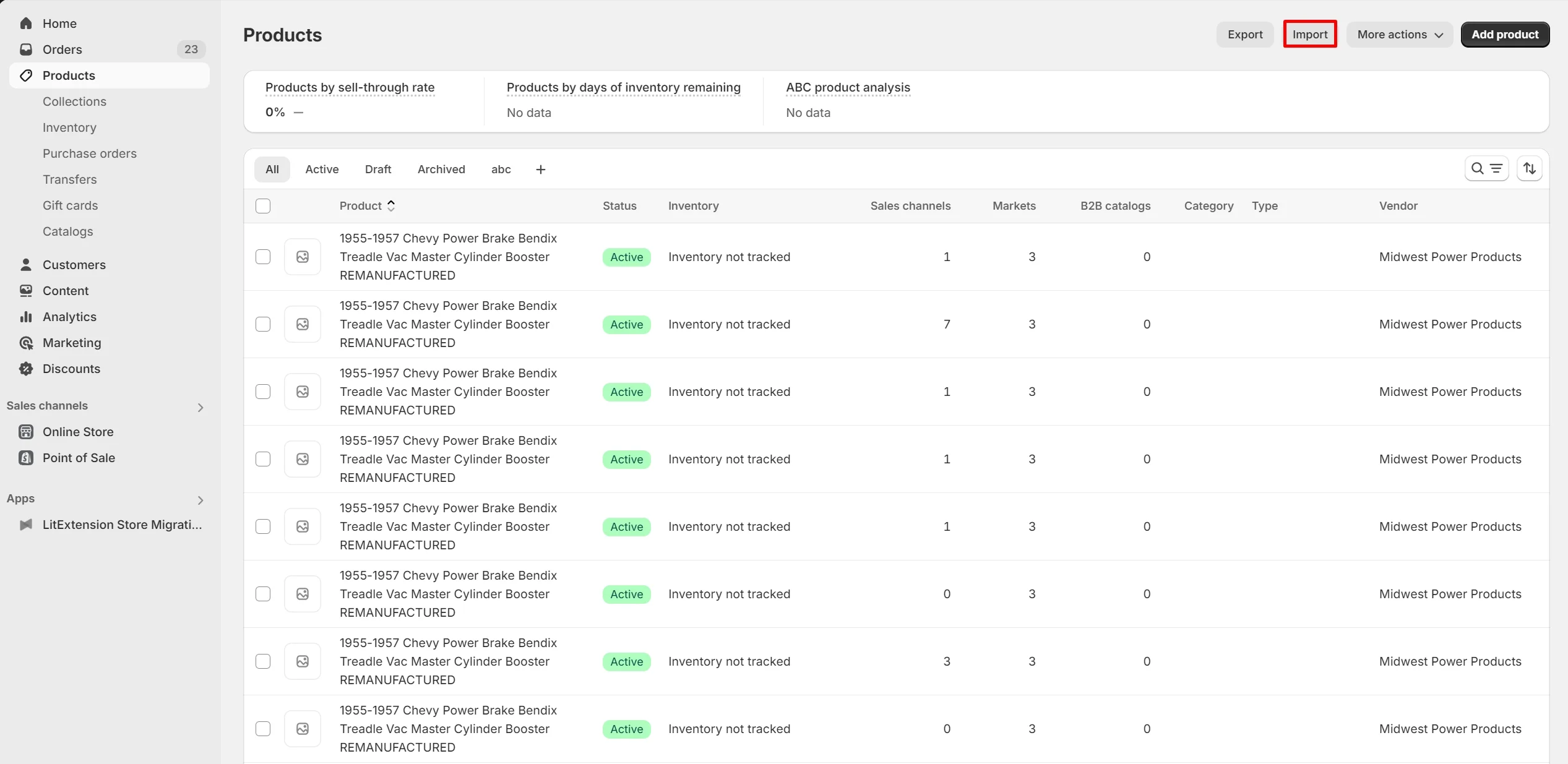Viewport: 1568px width, 764px height.
Task: Check the fifth product row checkbox
Action: click(x=263, y=526)
